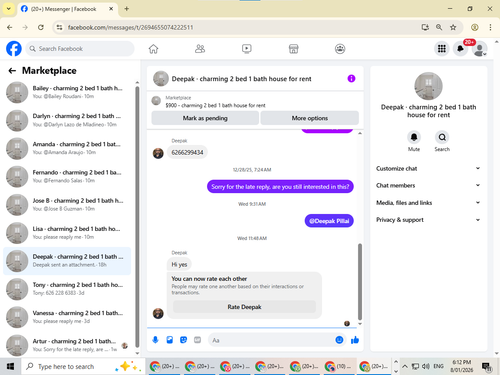The width and height of the screenshot is (500, 375).
Task: Open the new tab plus button
Action: 127,9
